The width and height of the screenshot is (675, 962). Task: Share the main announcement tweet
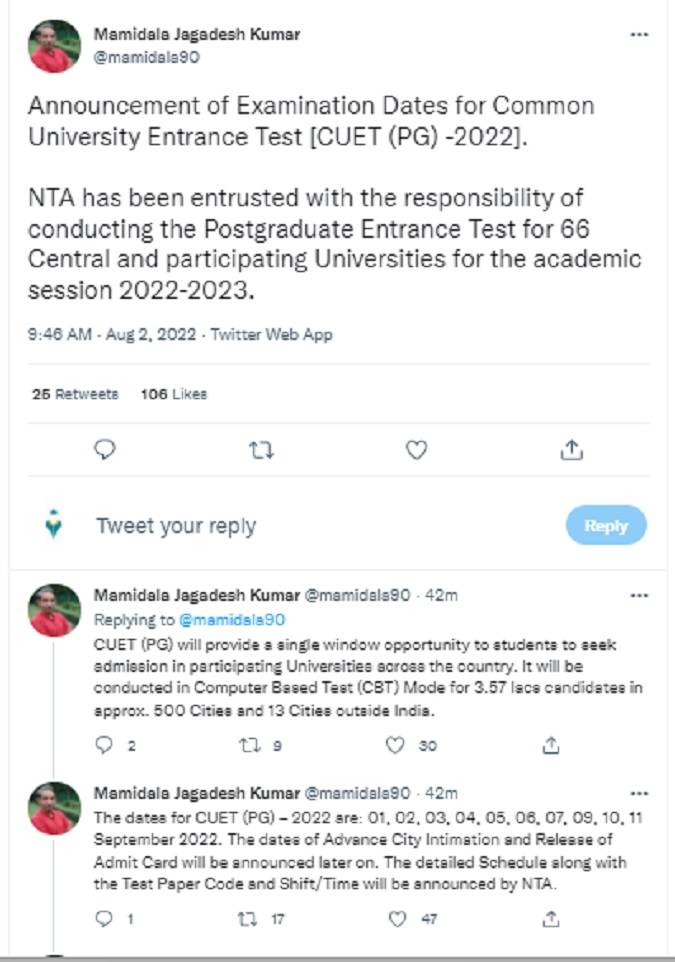[x=572, y=451]
